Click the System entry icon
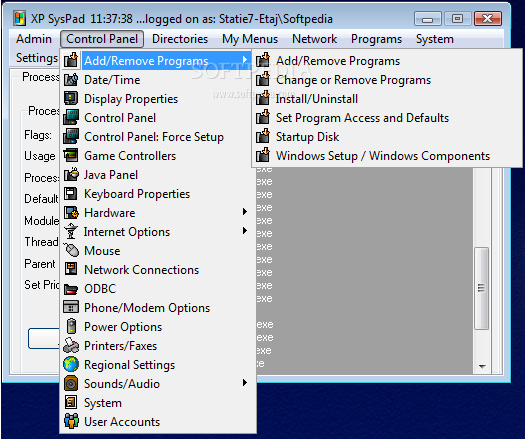 pos(71,402)
